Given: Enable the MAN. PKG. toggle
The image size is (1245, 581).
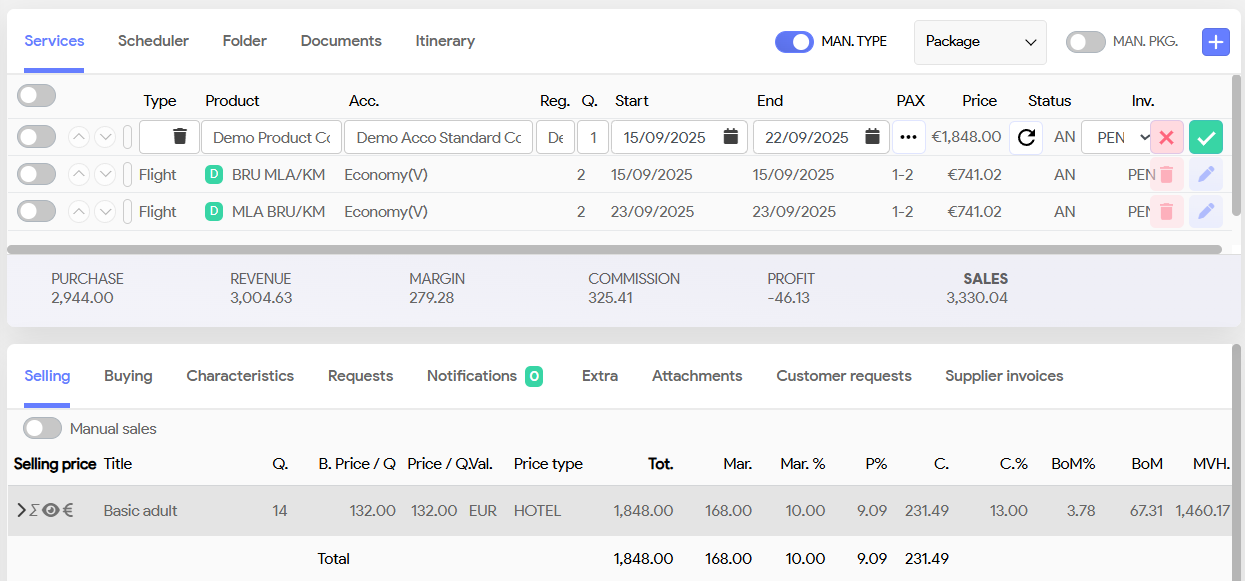Looking at the screenshot, I should click(1085, 42).
